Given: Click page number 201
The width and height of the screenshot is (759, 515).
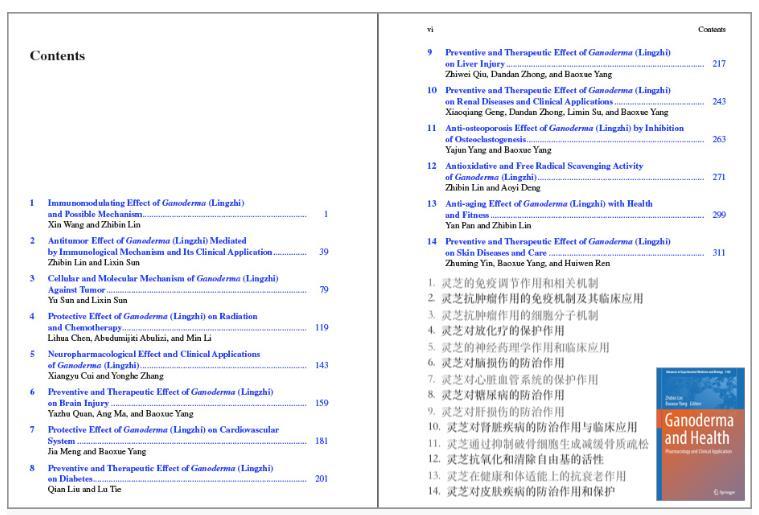Looking at the screenshot, I should click(x=321, y=478).
